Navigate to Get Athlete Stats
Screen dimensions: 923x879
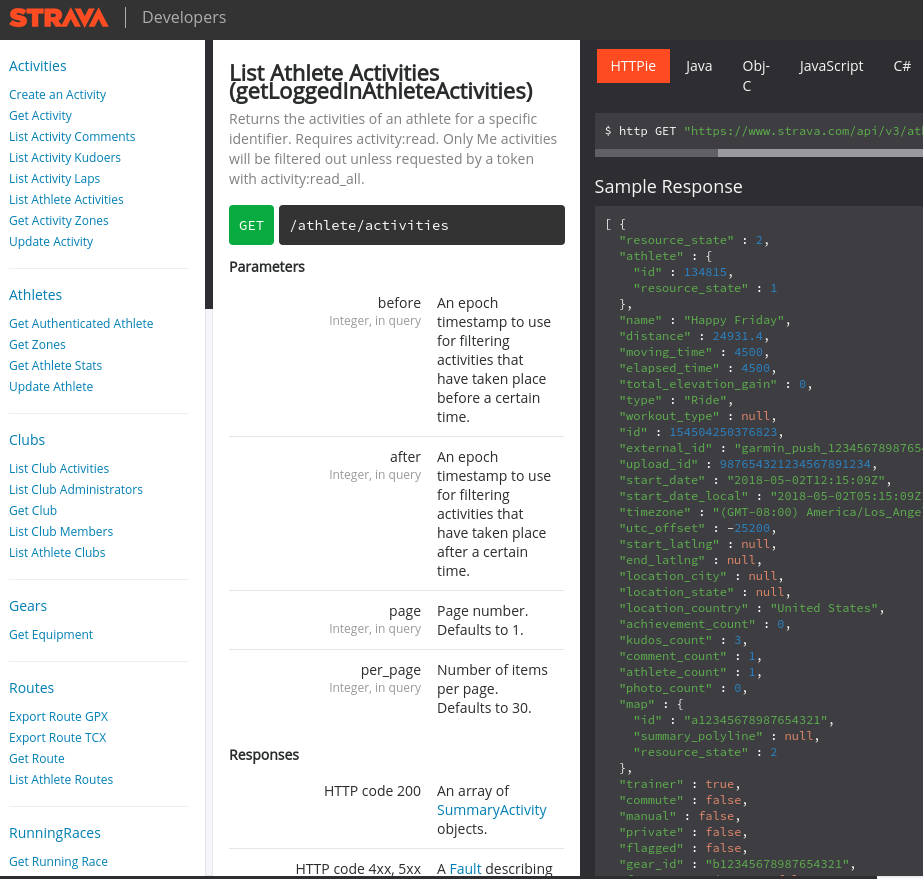pos(55,366)
